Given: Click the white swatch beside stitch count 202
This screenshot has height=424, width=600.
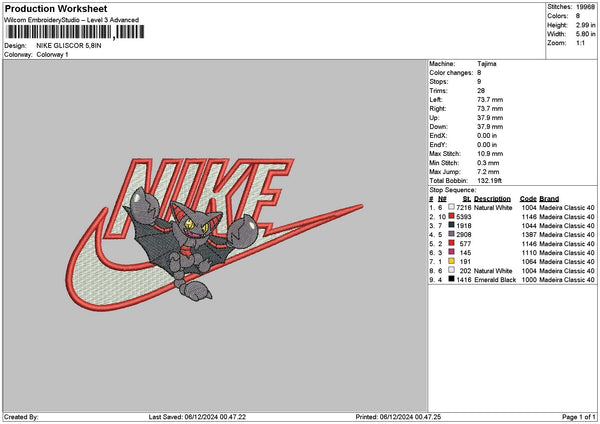Looking at the screenshot, I should tap(452, 270).
